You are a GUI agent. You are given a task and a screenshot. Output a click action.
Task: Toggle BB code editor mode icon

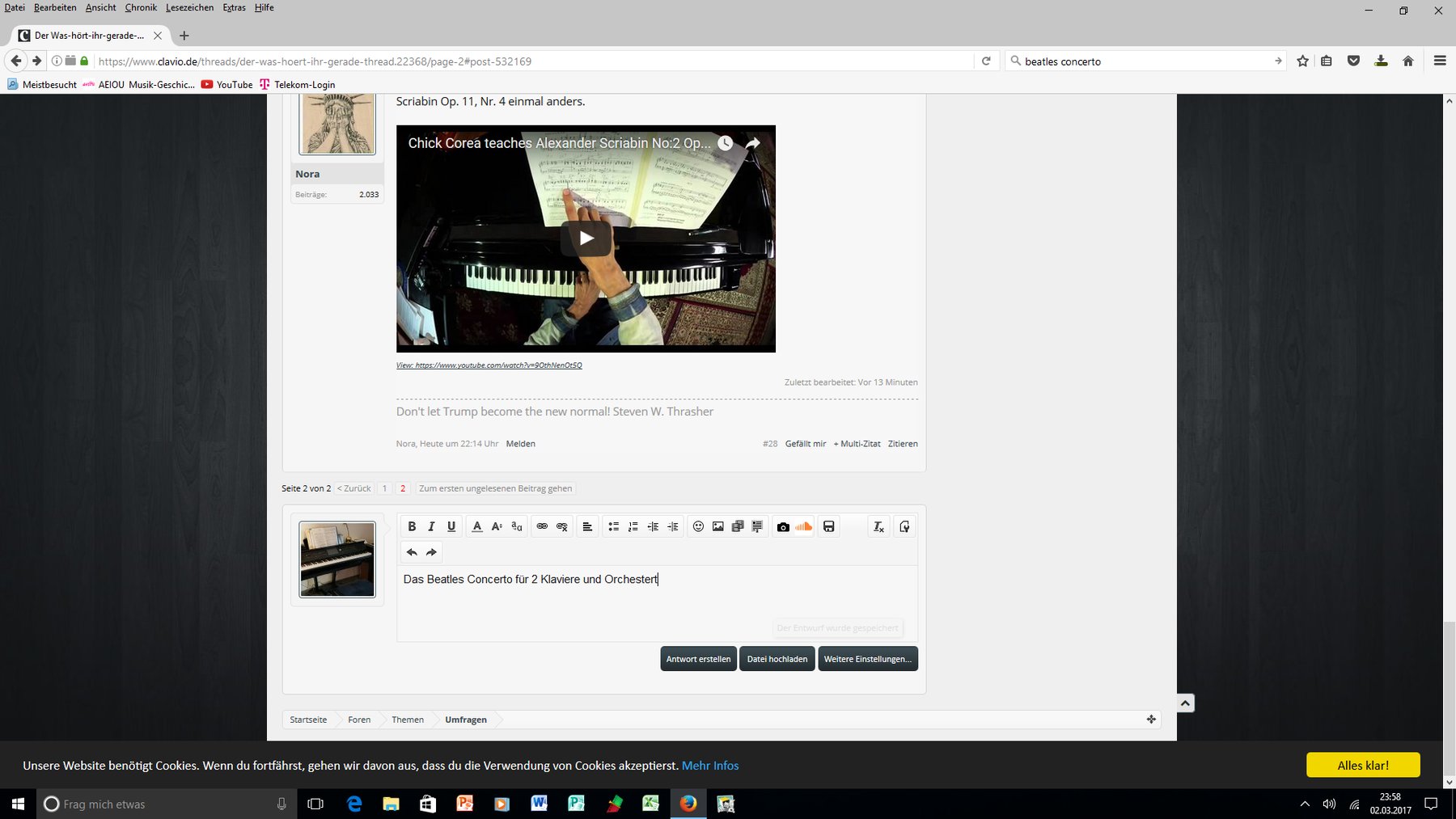(904, 526)
